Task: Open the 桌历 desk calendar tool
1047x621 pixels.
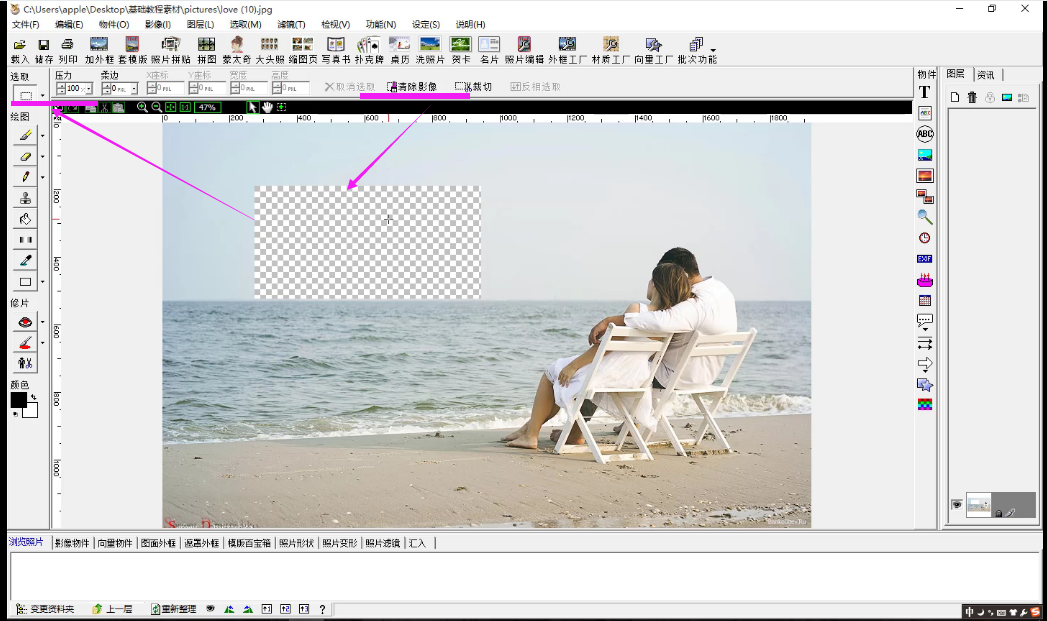Action: point(399,50)
